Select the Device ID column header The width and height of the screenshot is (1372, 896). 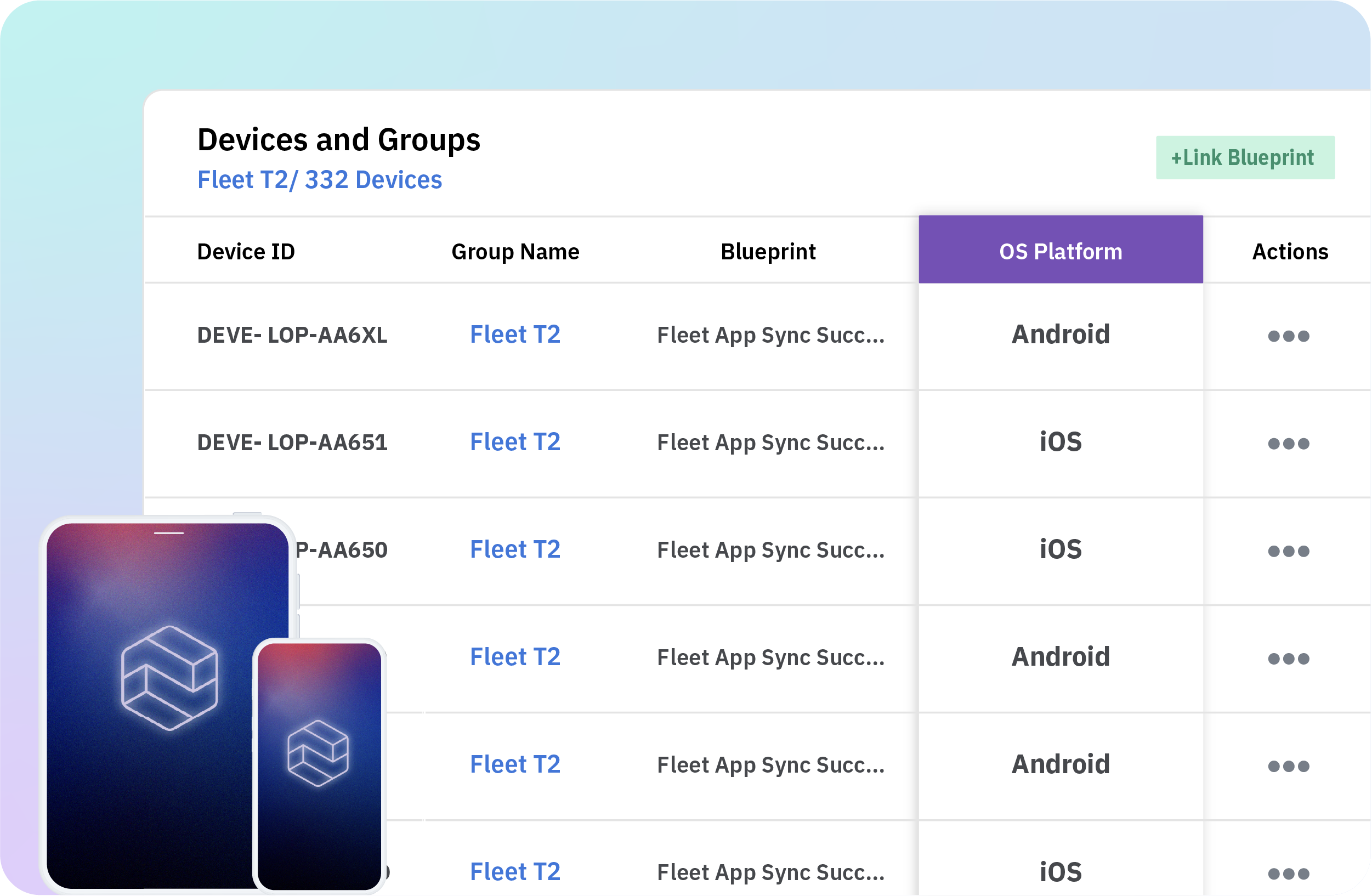[246, 250]
